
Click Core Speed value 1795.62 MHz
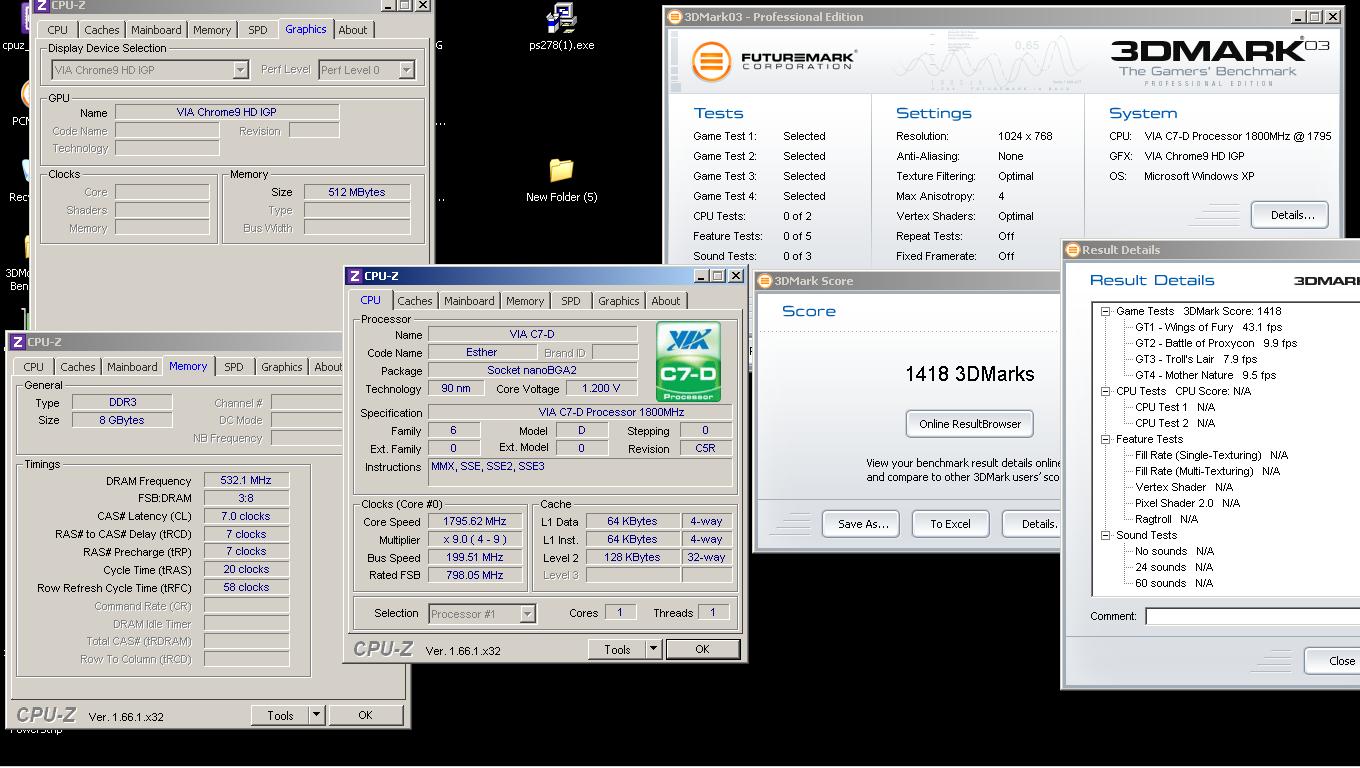[475, 521]
